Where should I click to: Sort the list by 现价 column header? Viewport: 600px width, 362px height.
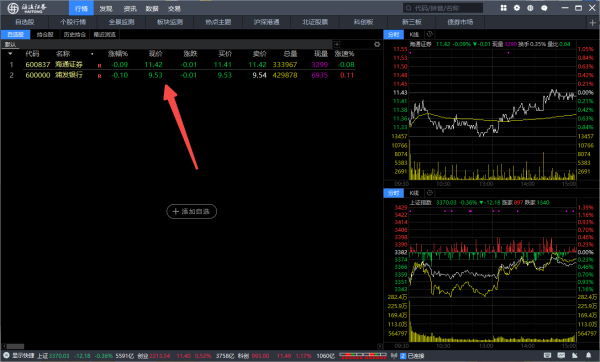(155, 54)
